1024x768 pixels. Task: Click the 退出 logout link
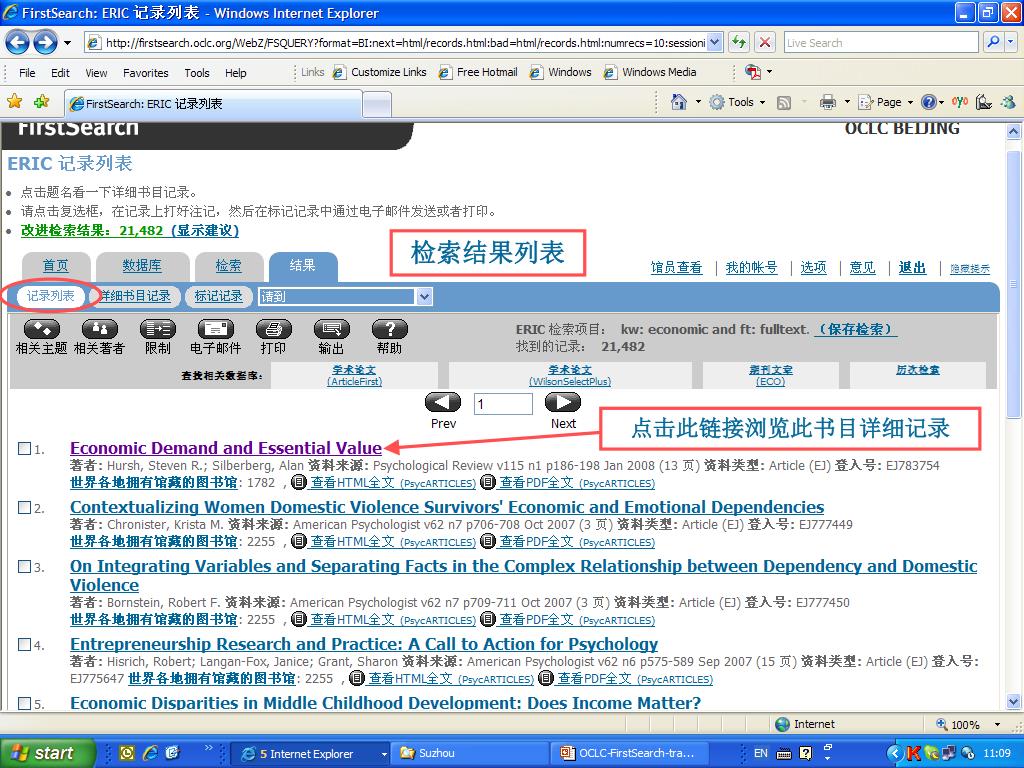(912, 267)
